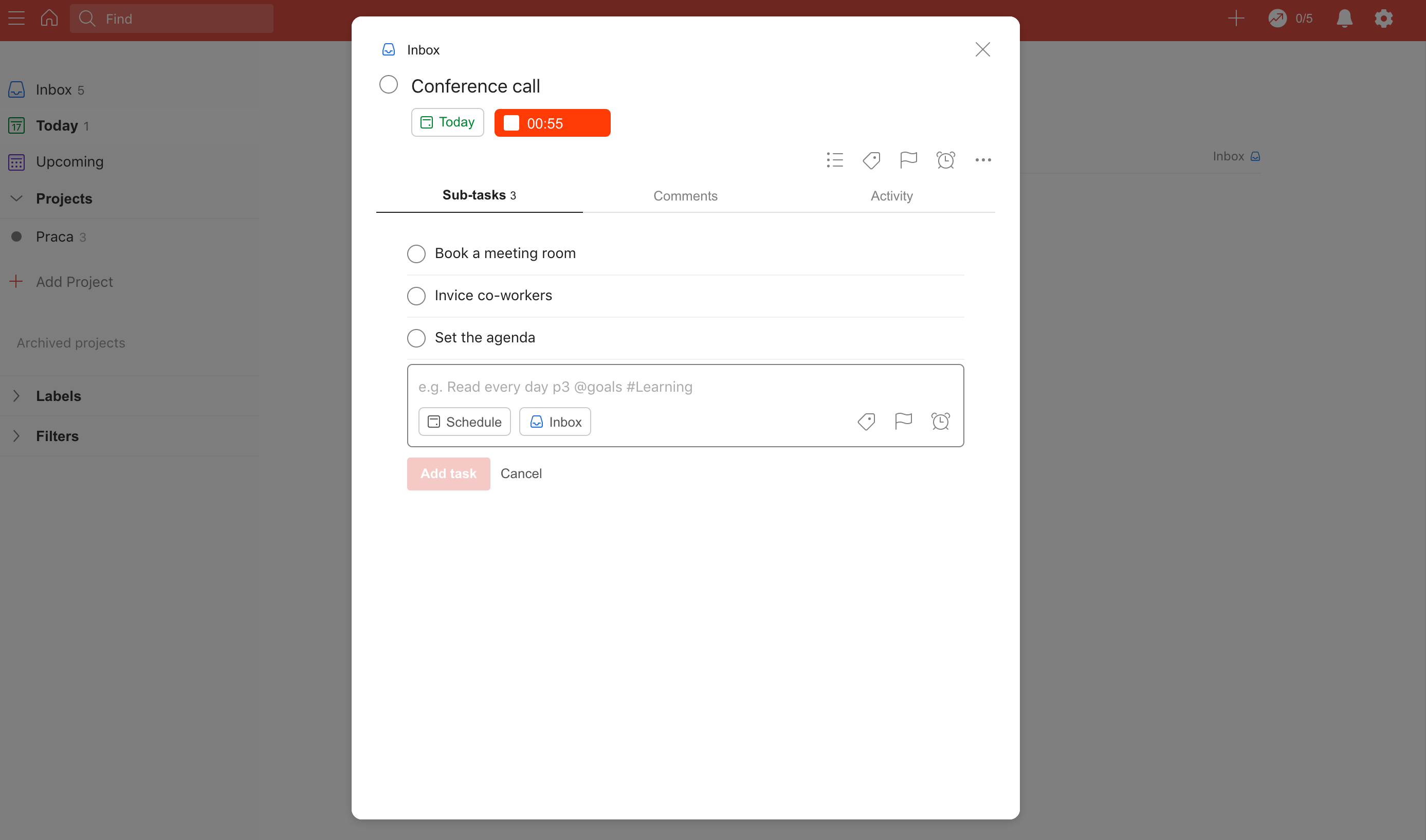The height and width of the screenshot is (840, 1426).
Task: Add label via tag icon in editor
Action: point(866,422)
